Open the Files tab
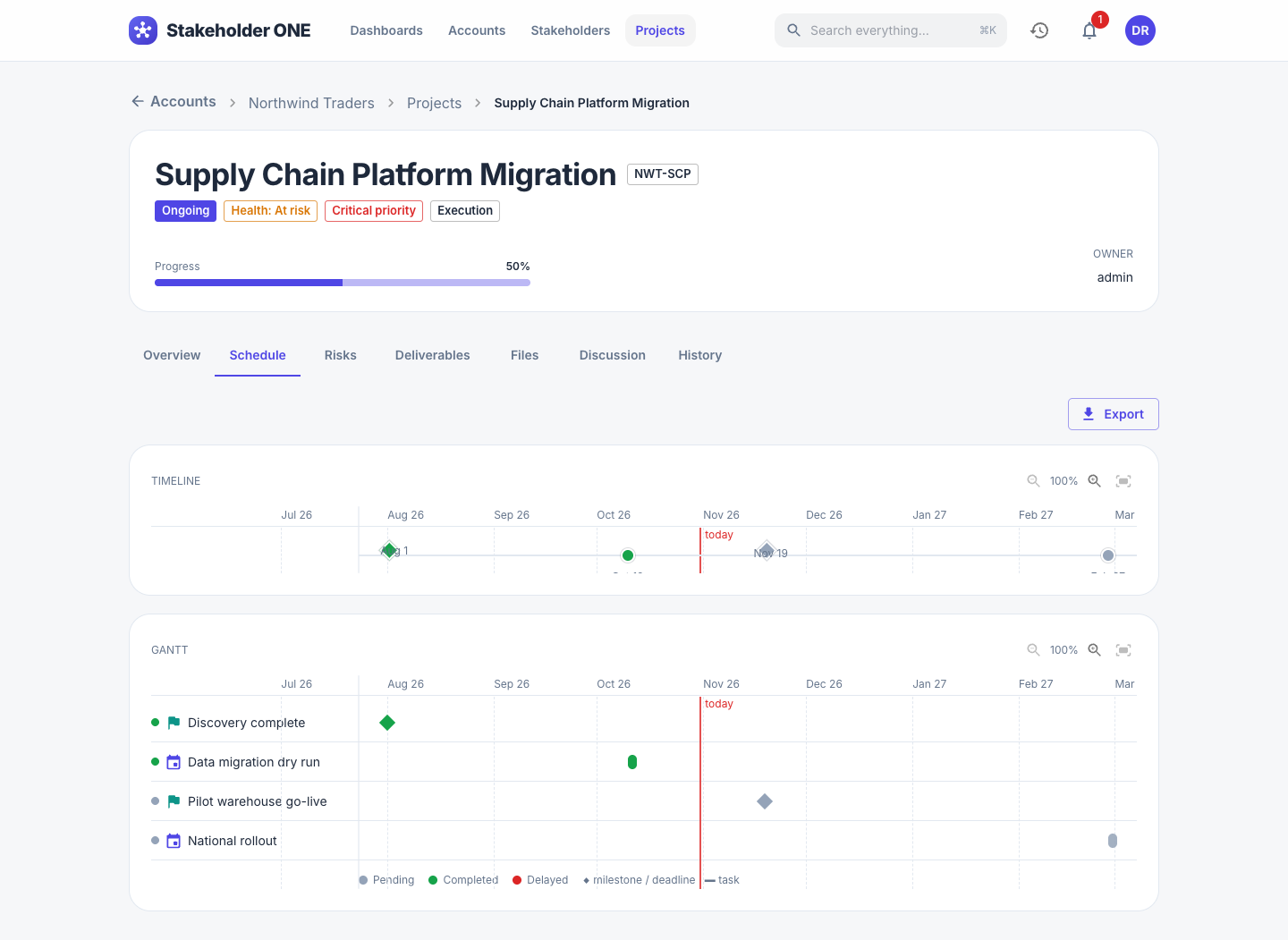The width and height of the screenshot is (1288, 940). (x=525, y=355)
